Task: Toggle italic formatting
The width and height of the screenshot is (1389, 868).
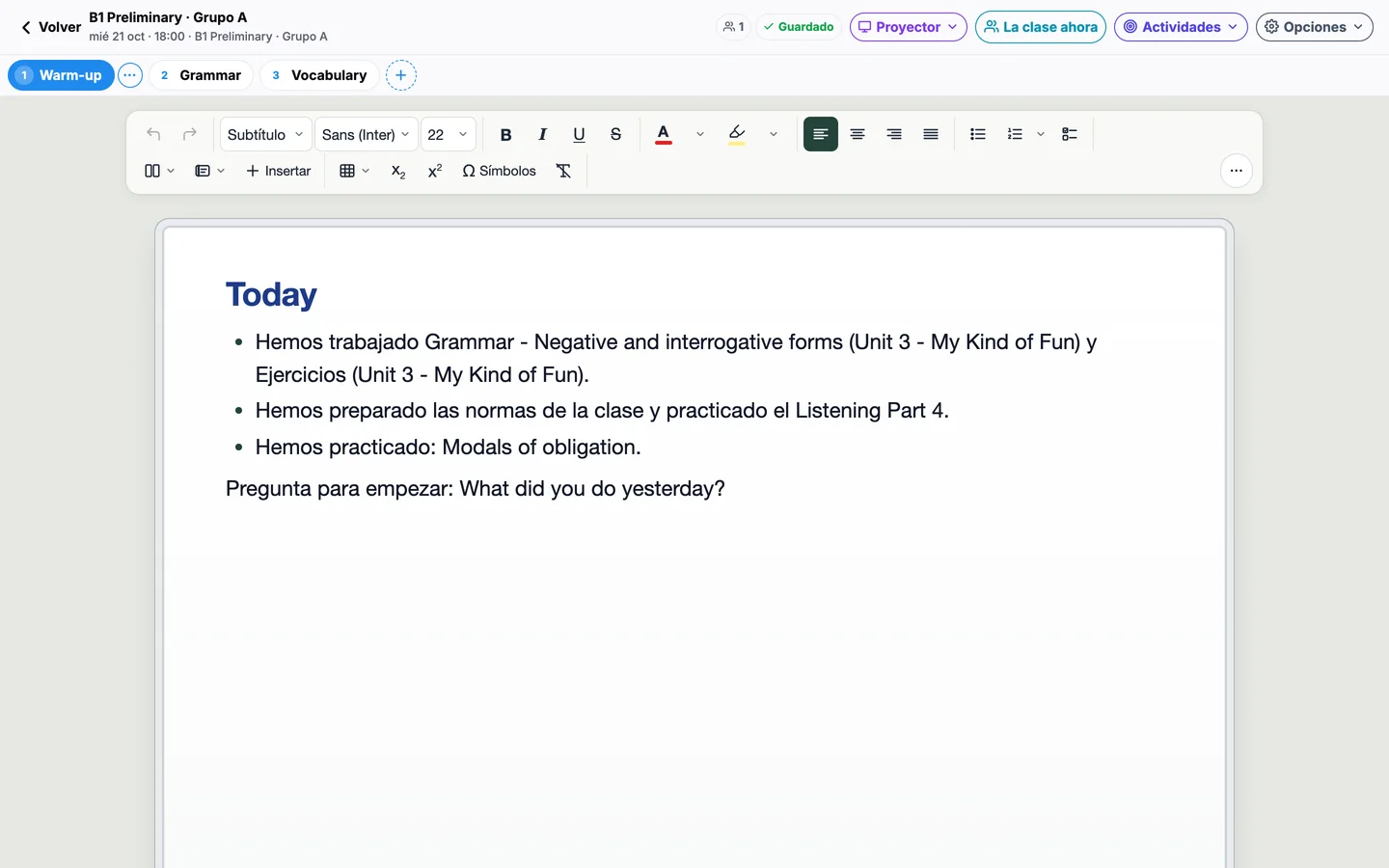Action: click(x=542, y=135)
